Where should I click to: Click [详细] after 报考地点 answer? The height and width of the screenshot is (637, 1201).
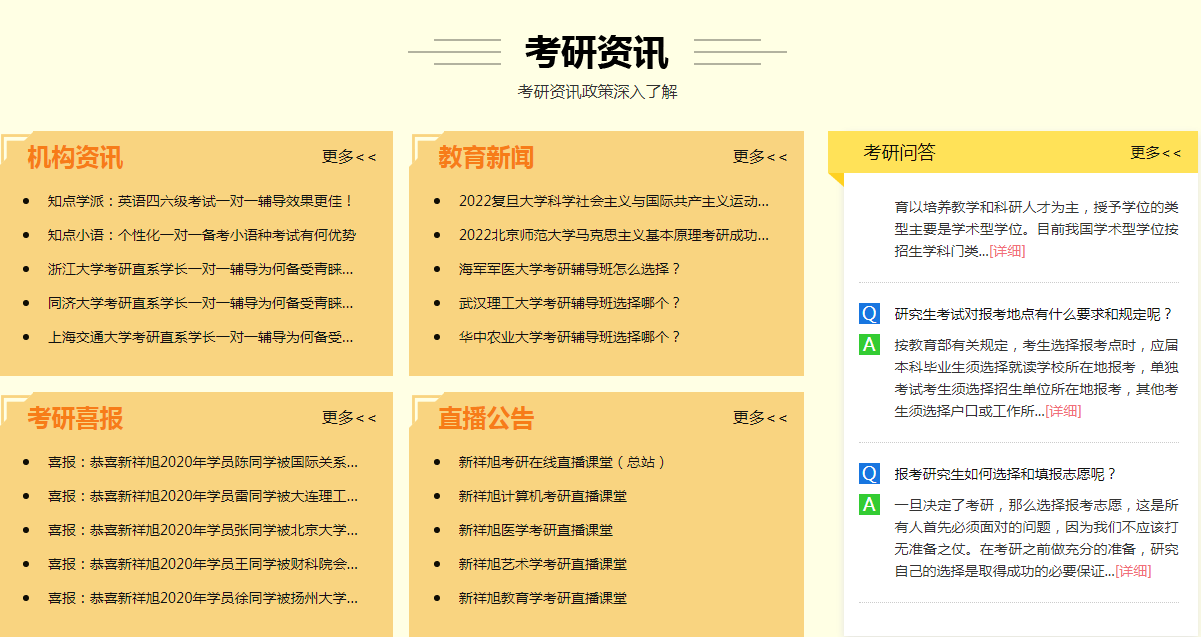pyautogui.click(x=1063, y=411)
